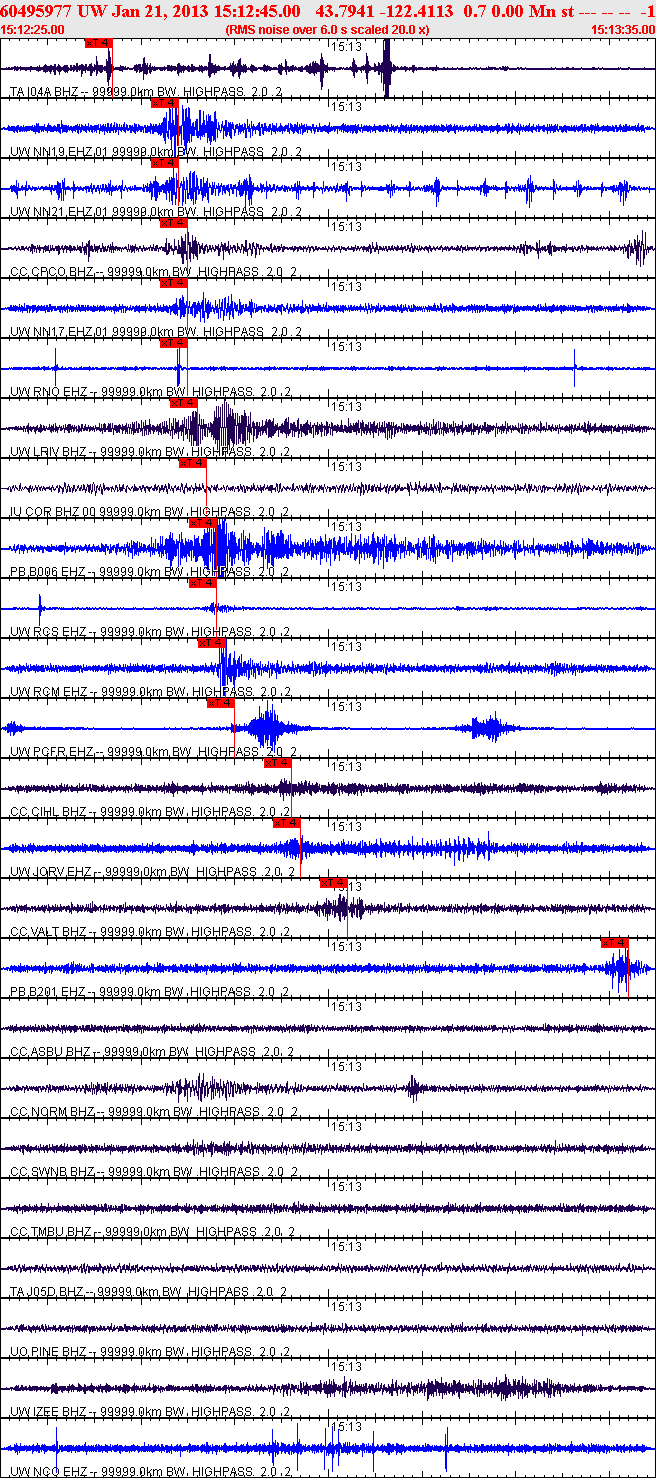656x1478 pixels.
Task: Select the TA J05D BHZ station label
Action: point(149,1292)
